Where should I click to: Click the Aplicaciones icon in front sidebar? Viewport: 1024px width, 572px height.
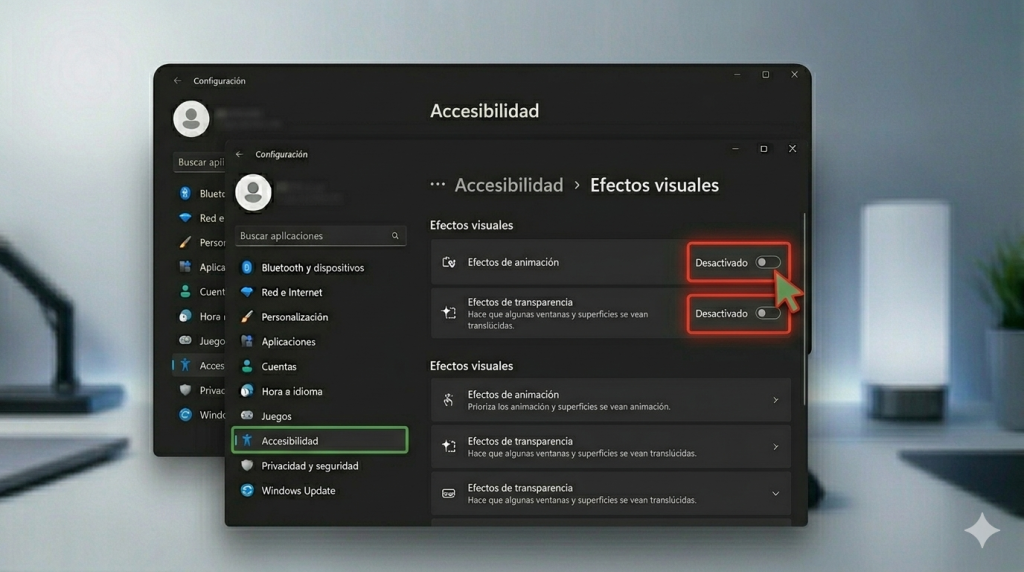[x=247, y=341]
